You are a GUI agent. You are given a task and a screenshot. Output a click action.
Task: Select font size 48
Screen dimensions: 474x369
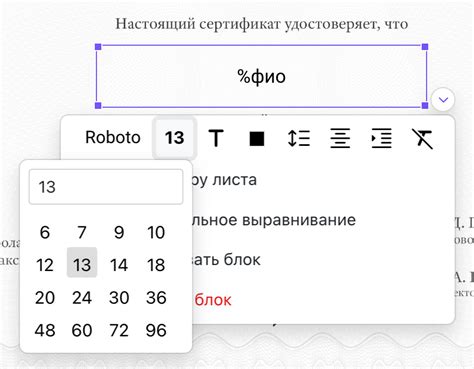(x=45, y=330)
